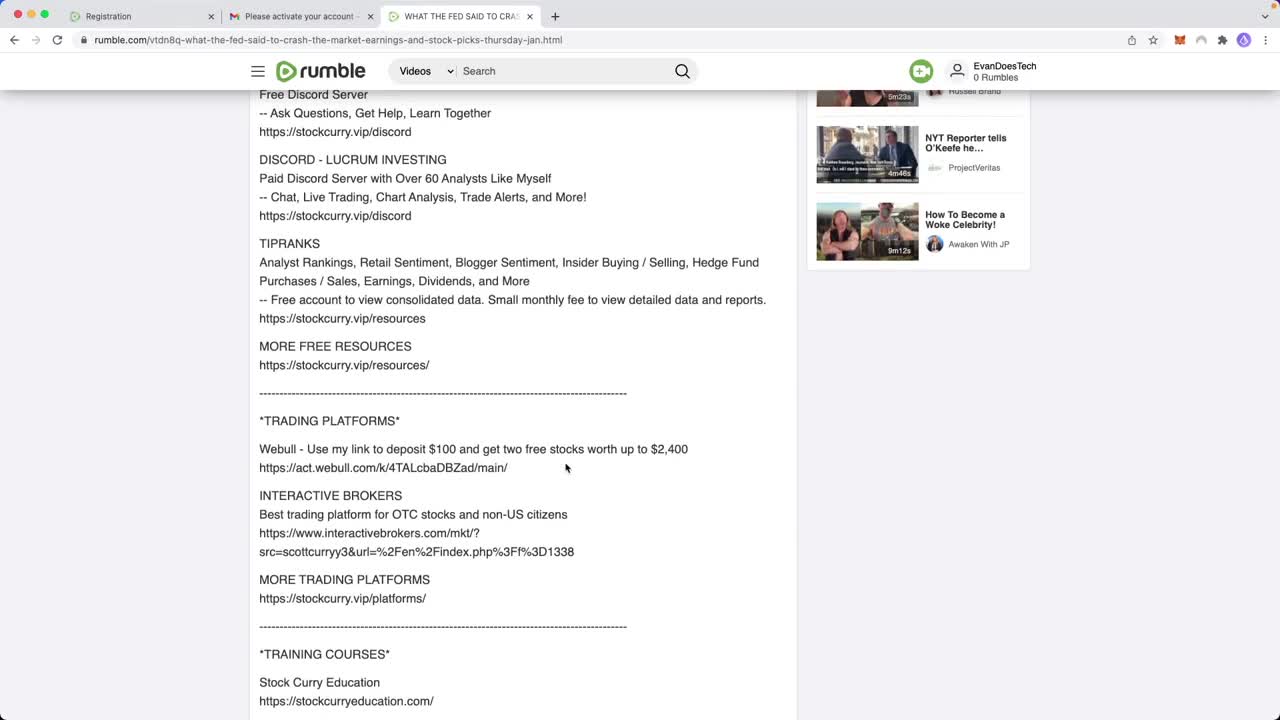Open Awaken With JP channel name
Screen dimensions: 1280x720
pos(979,244)
